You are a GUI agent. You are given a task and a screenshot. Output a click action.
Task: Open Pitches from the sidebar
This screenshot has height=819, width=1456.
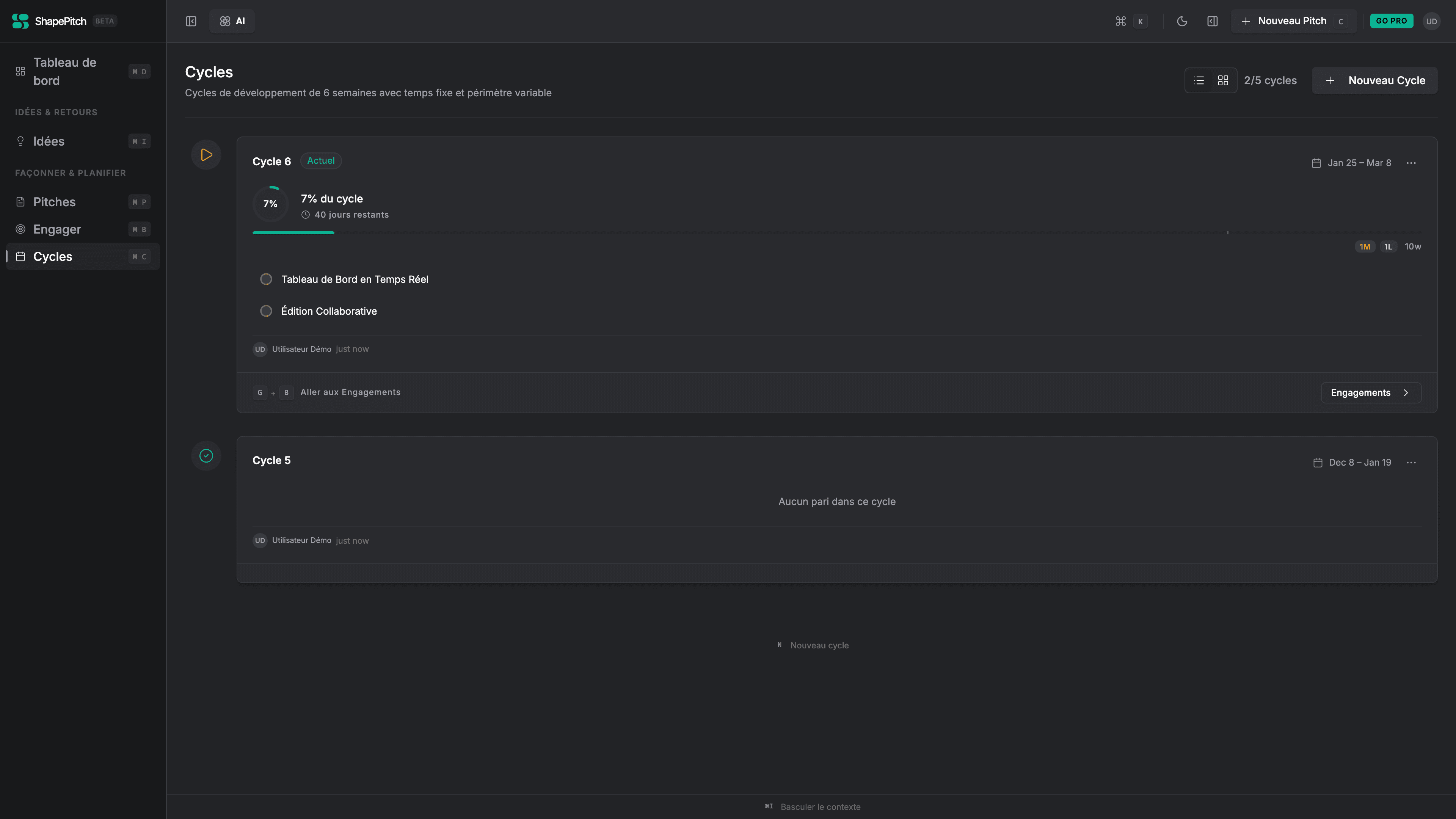[x=54, y=202]
